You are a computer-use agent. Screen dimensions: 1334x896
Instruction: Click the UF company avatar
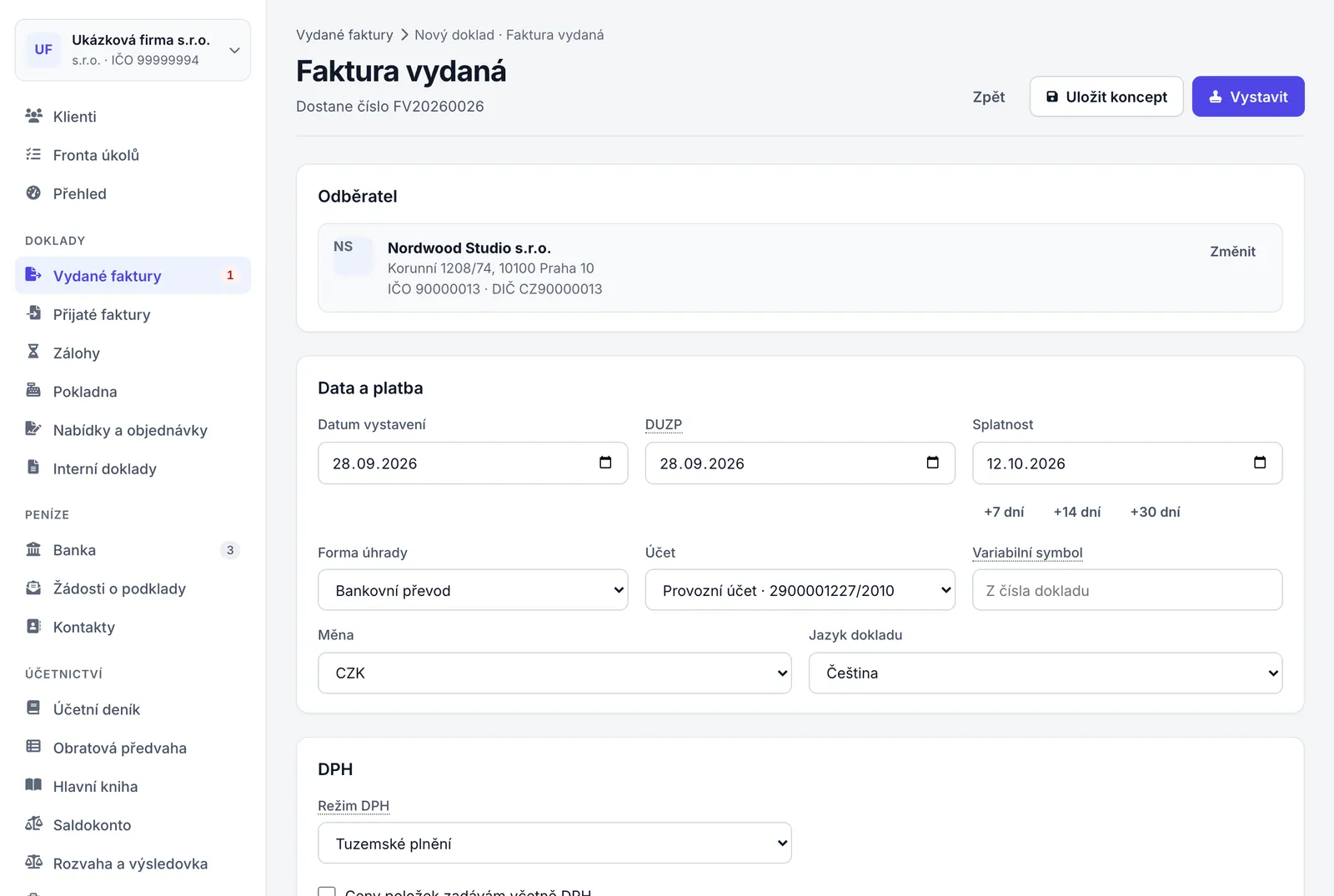coord(43,50)
